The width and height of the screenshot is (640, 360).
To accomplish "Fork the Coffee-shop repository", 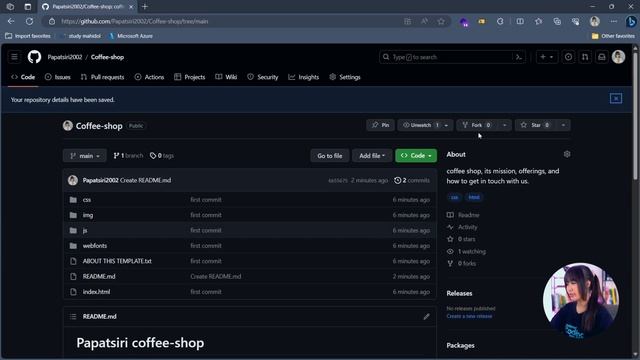I will [x=477, y=125].
